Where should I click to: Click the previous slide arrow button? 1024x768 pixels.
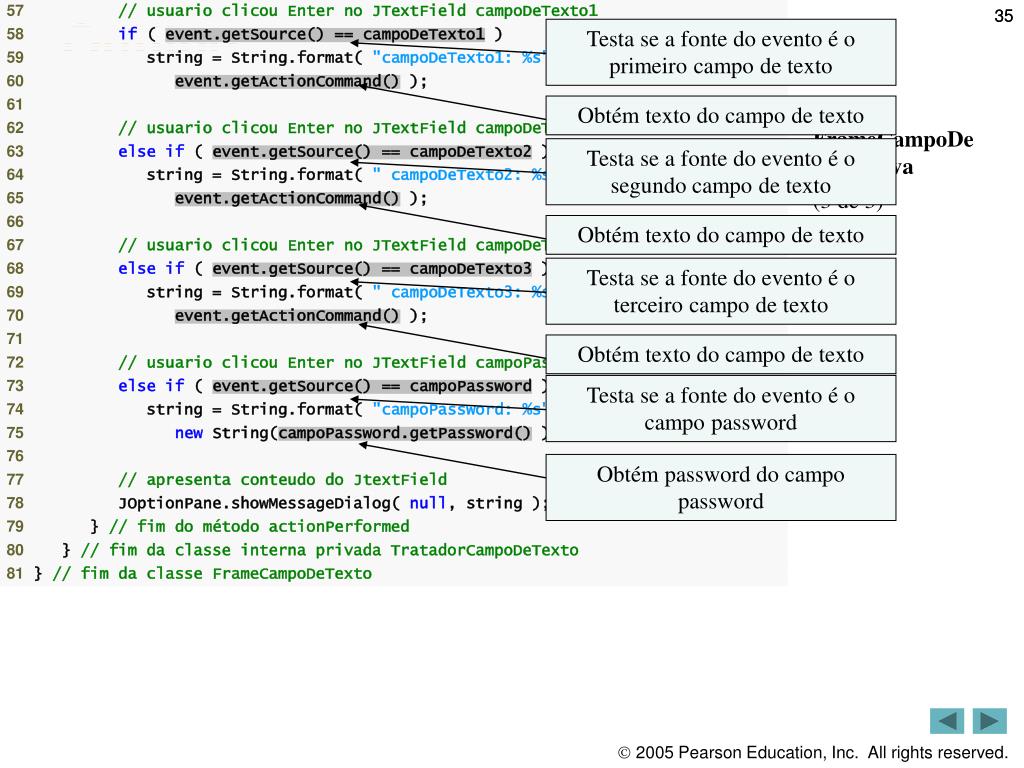(x=947, y=721)
